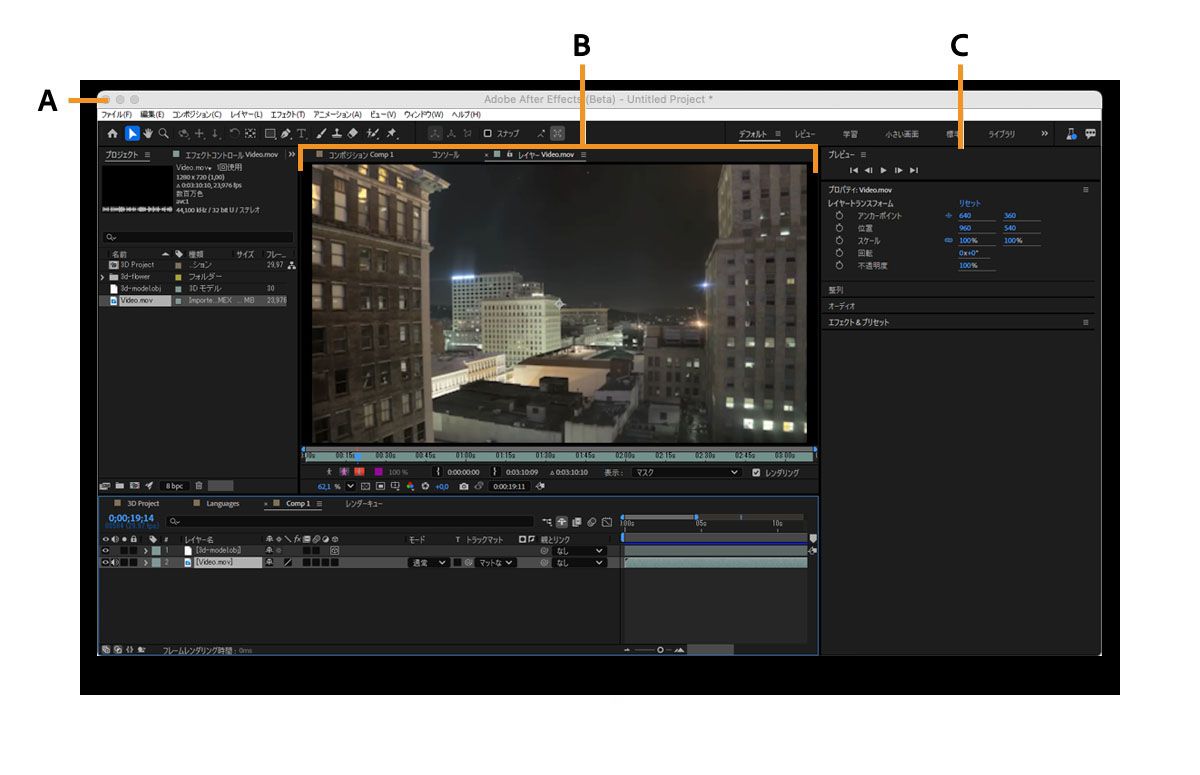Open the マットな track matte dropdown
The height and width of the screenshot is (775, 1200).
495,562
